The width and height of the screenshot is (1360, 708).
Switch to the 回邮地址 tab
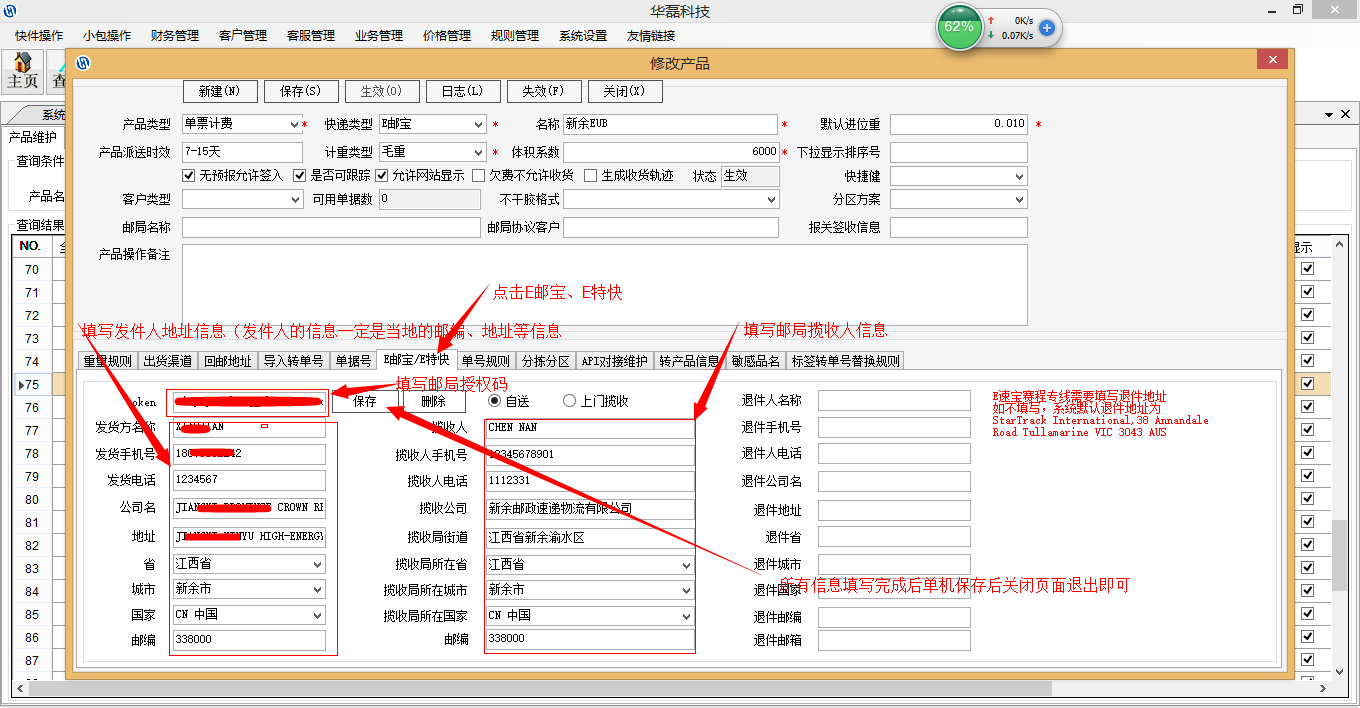tap(227, 361)
